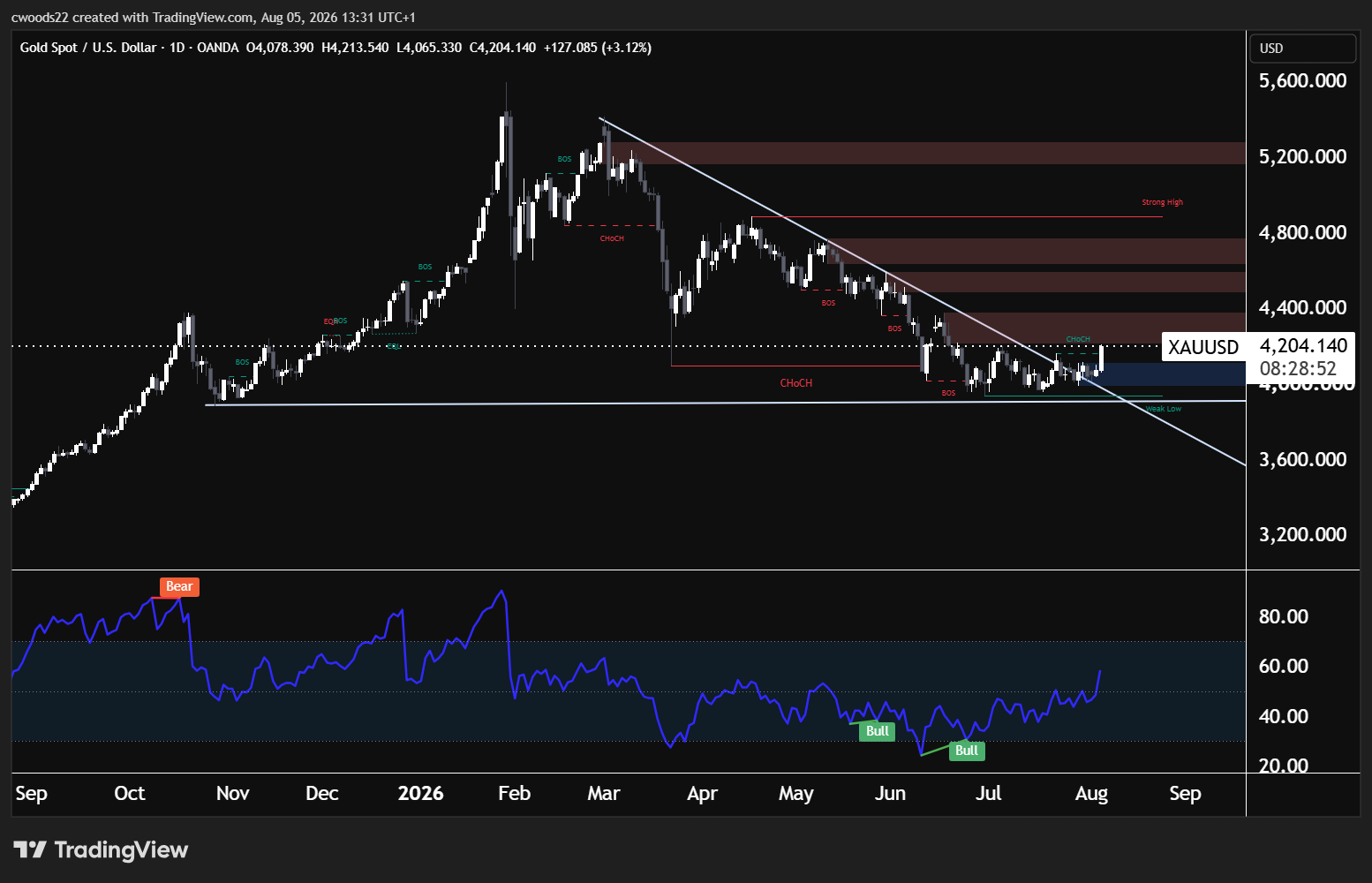This screenshot has height=883, width=1372.
Task: Select the top dark red supply zone
Action: point(927,153)
